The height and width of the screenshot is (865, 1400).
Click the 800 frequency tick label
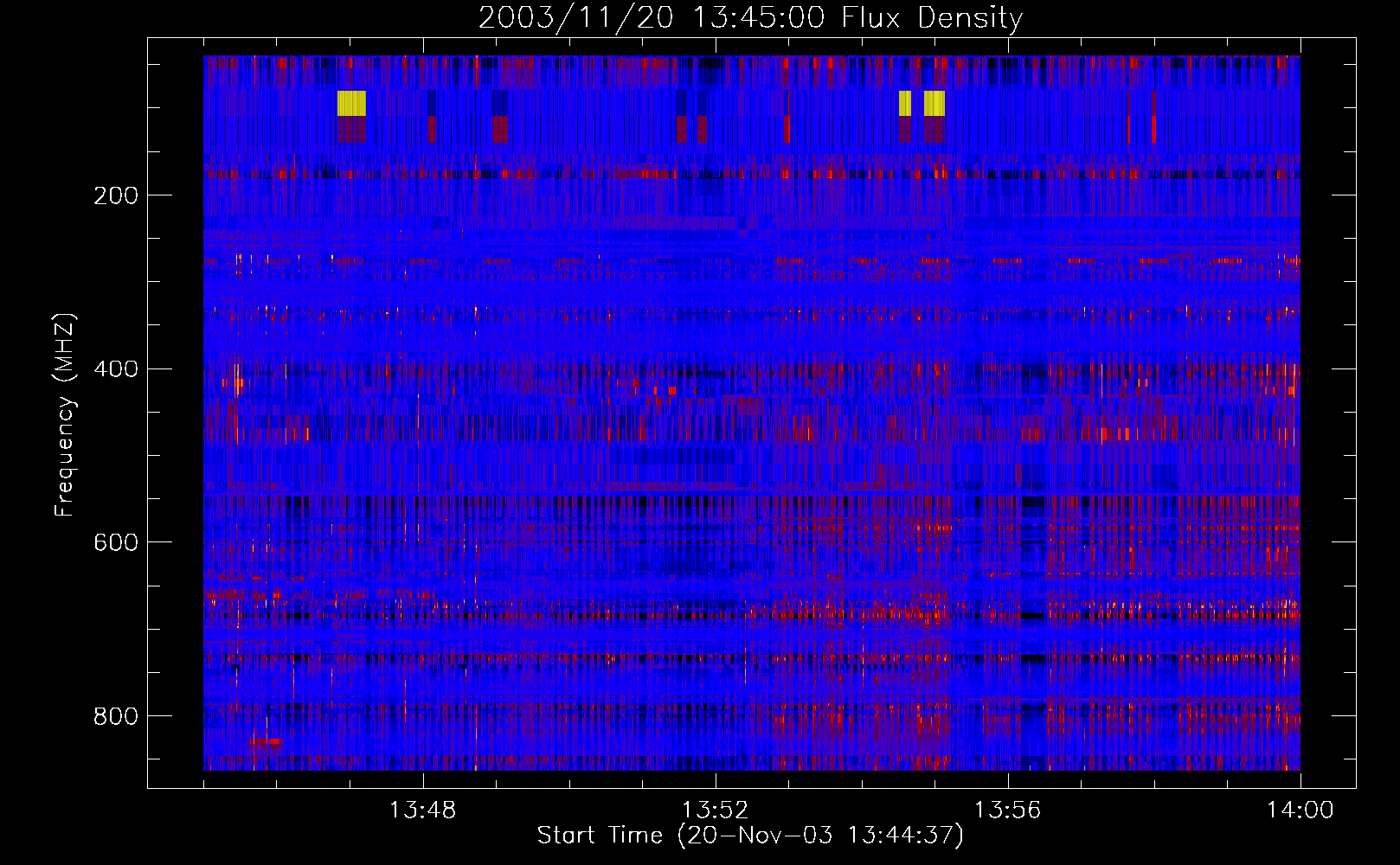pos(116,716)
